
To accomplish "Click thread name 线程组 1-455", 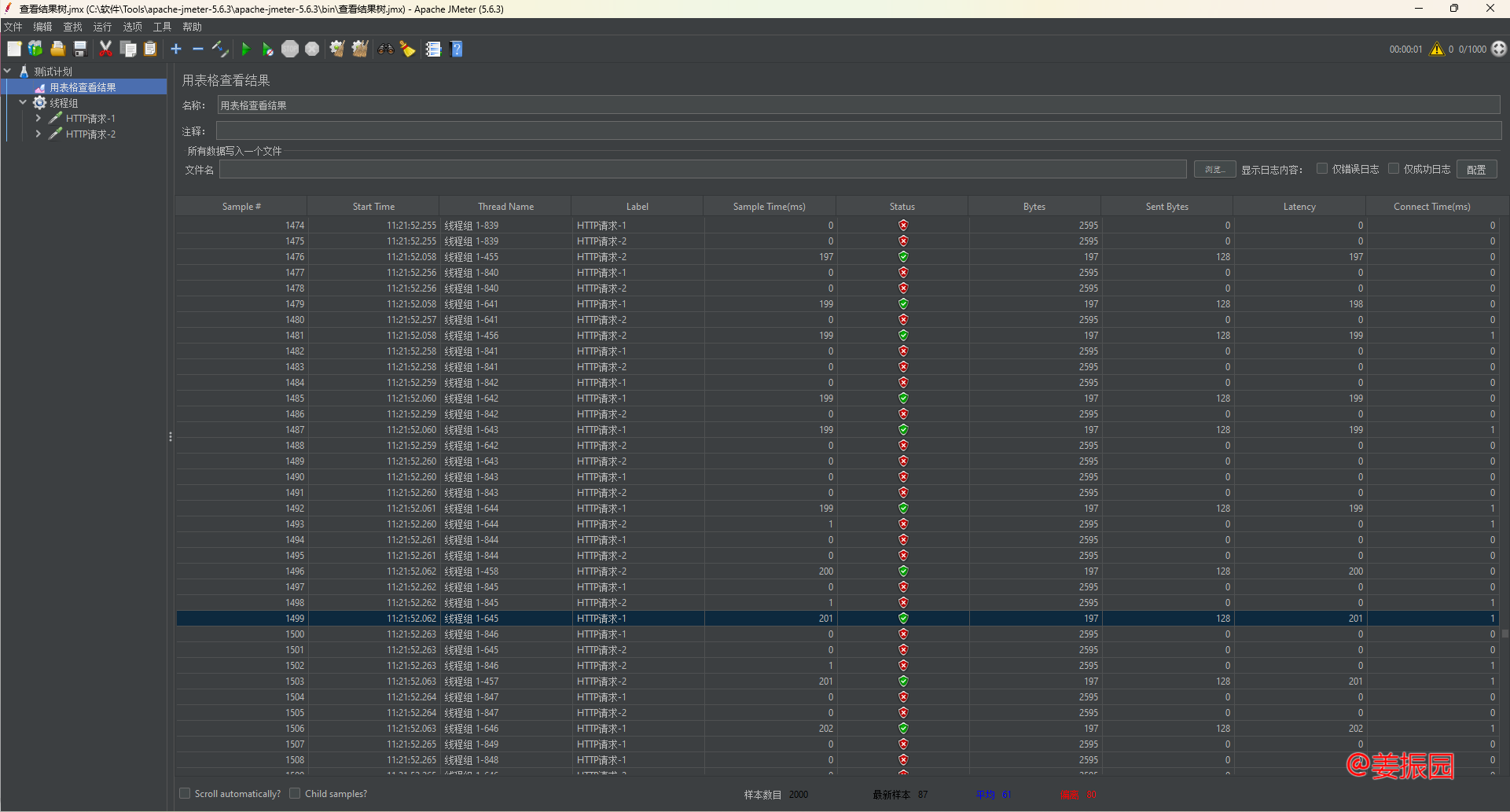I will [472, 257].
